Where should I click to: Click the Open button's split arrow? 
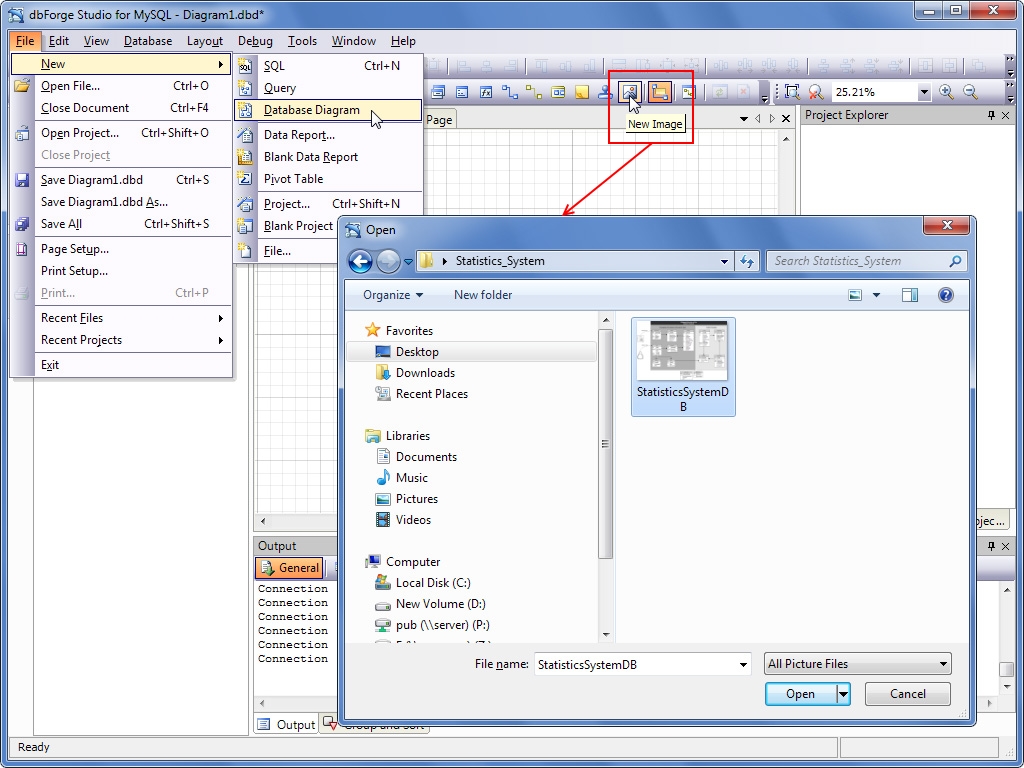[843, 694]
